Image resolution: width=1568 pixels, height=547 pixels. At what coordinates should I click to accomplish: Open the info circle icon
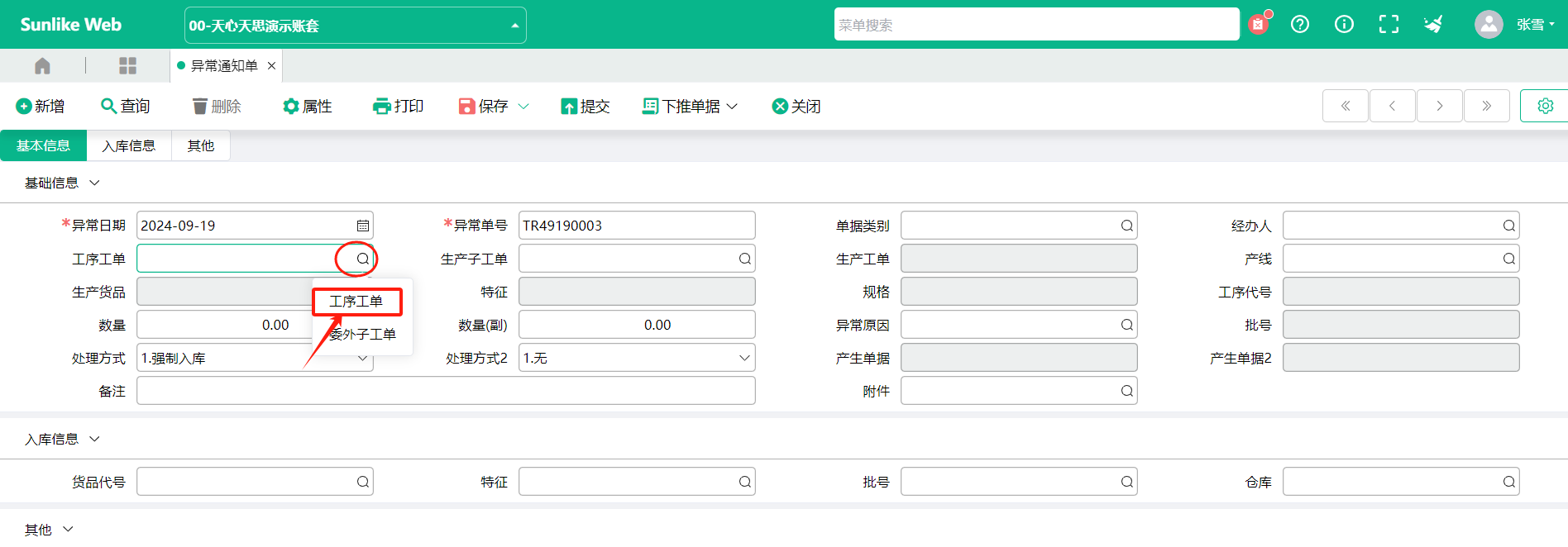coord(1345,24)
